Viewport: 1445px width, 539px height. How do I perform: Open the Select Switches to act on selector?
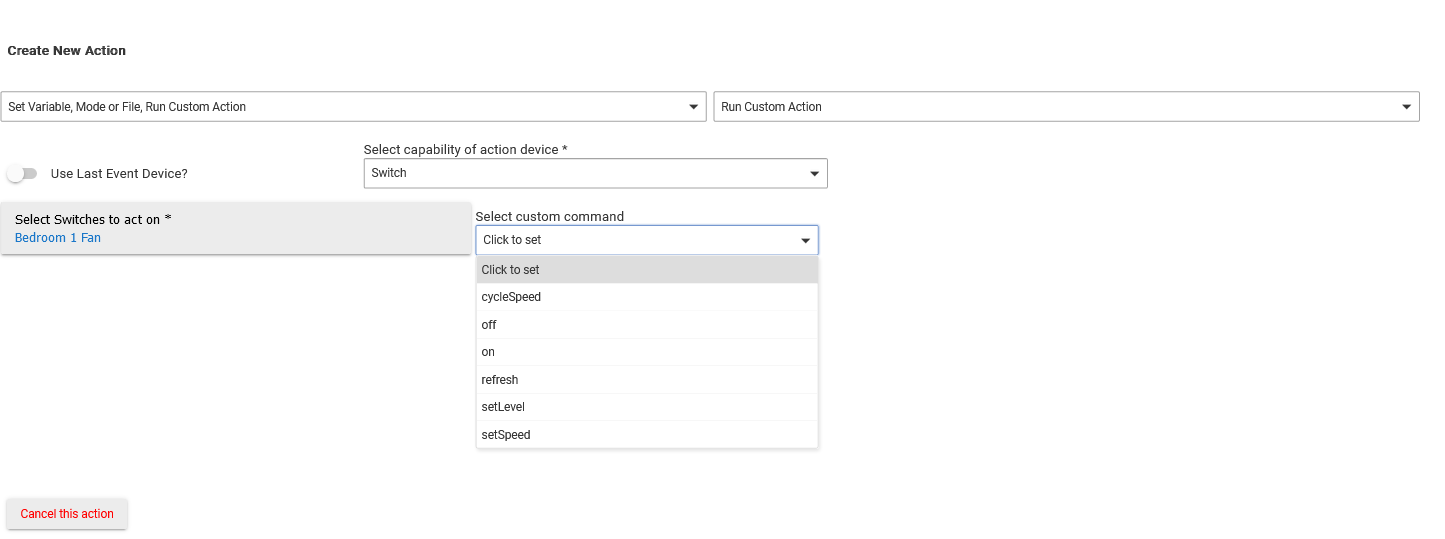236,220
